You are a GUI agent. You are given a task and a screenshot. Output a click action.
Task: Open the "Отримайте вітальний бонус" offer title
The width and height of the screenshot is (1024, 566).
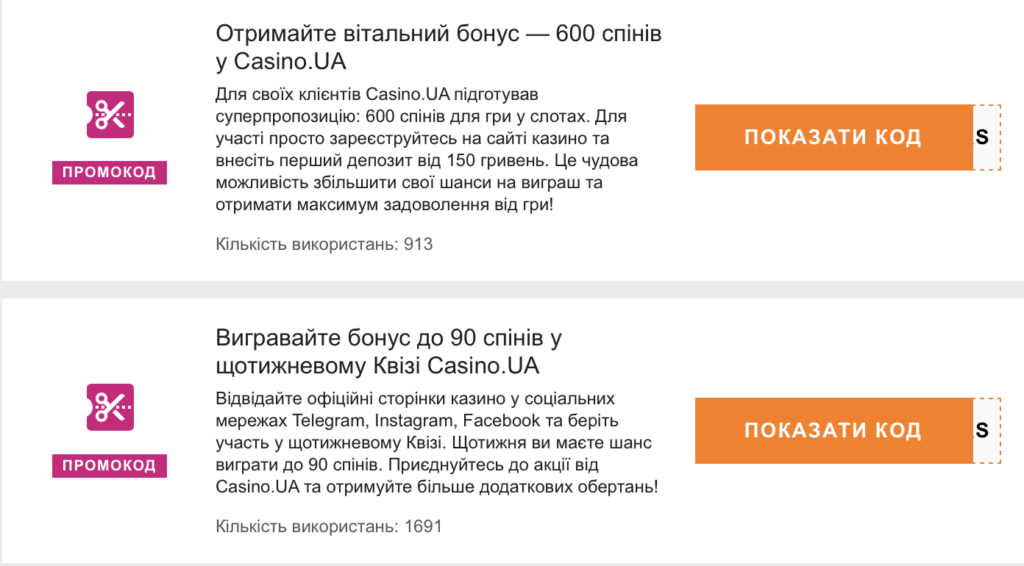pyautogui.click(x=438, y=47)
